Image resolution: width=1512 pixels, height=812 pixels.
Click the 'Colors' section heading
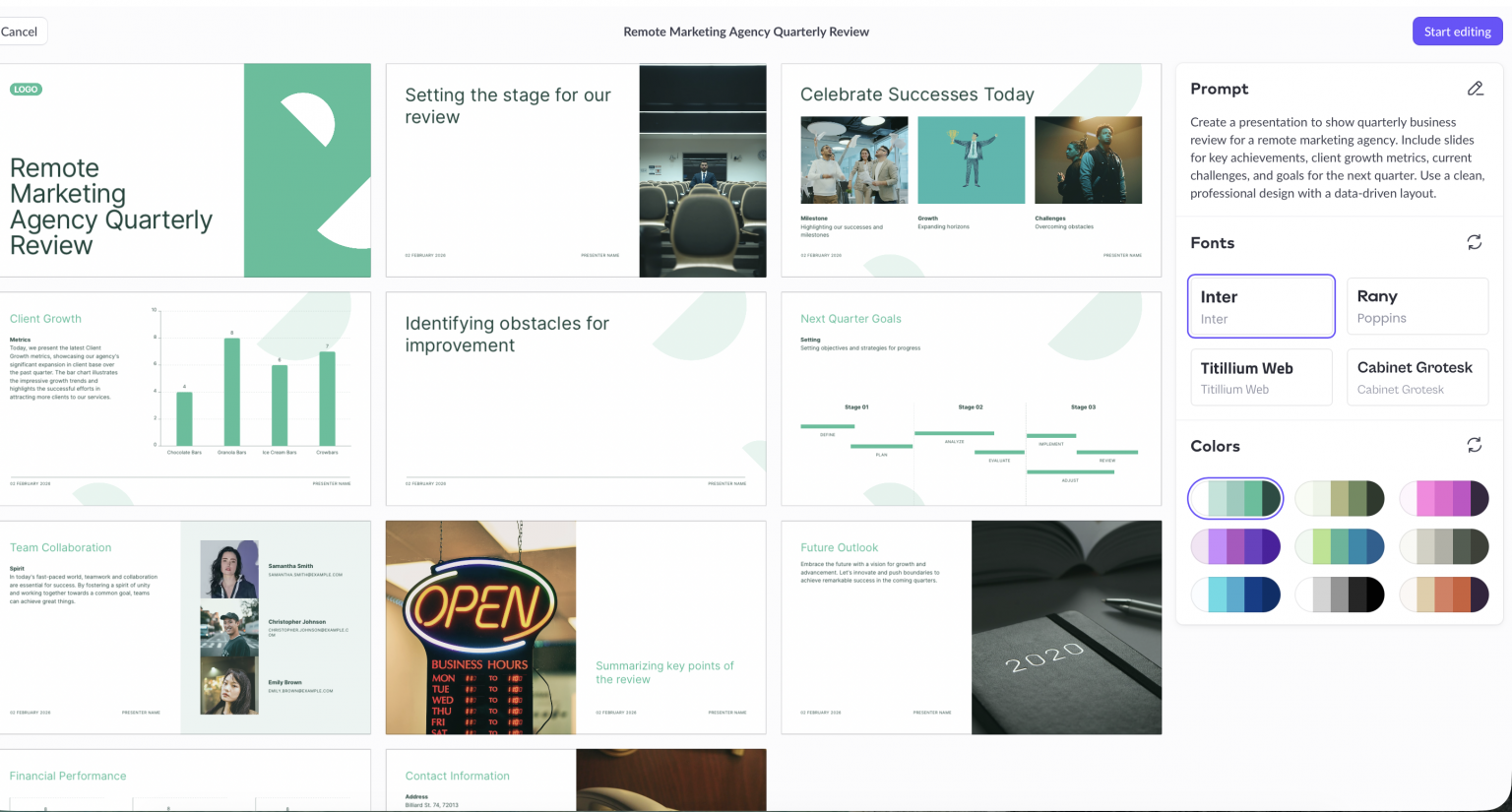click(1215, 446)
